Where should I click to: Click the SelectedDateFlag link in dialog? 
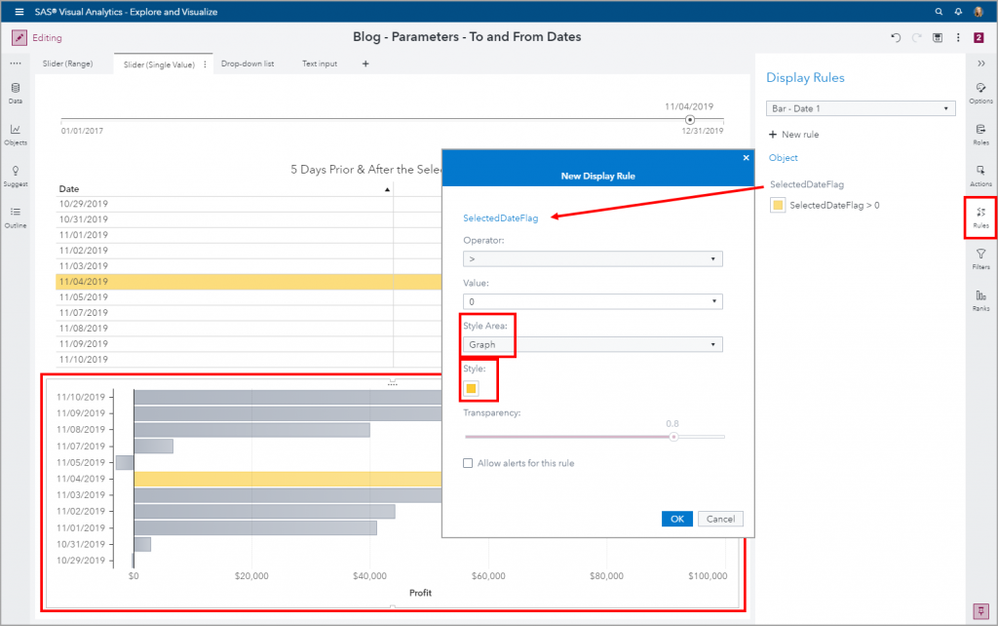point(500,218)
